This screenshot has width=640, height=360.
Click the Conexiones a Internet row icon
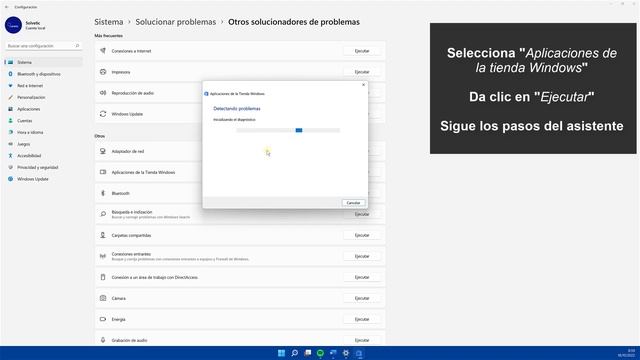[103, 51]
